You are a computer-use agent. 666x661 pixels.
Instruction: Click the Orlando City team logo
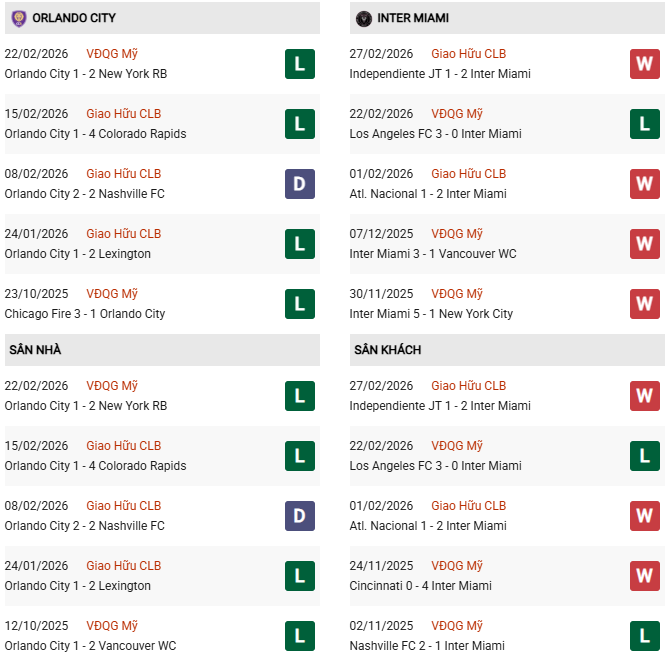click(x=18, y=18)
